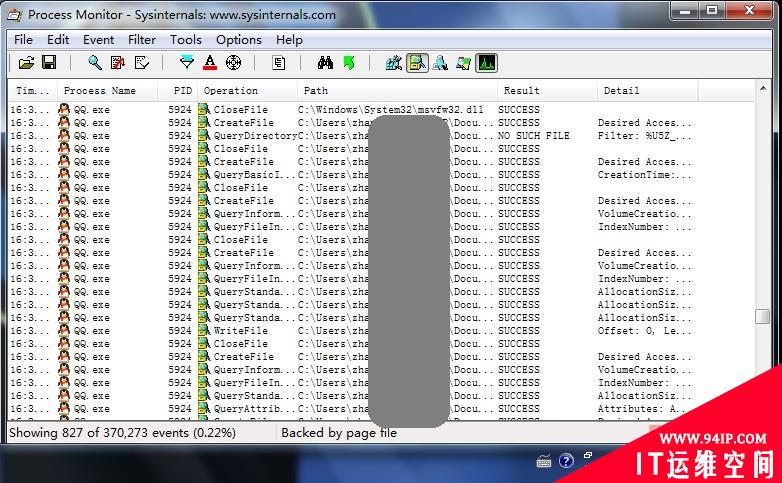Open Find with the binoculars icon
This screenshot has height=483, width=782.
point(325,63)
